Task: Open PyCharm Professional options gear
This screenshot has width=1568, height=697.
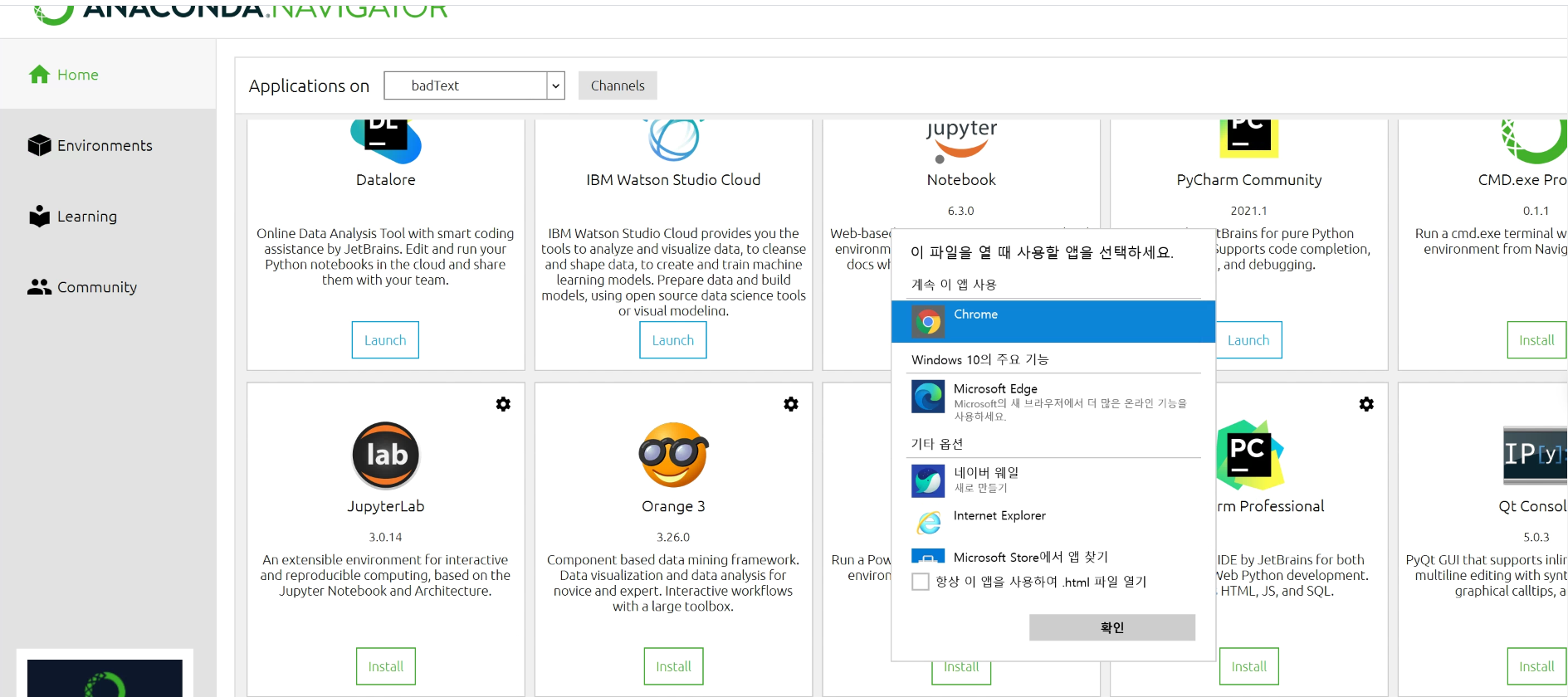Action: [1366, 404]
